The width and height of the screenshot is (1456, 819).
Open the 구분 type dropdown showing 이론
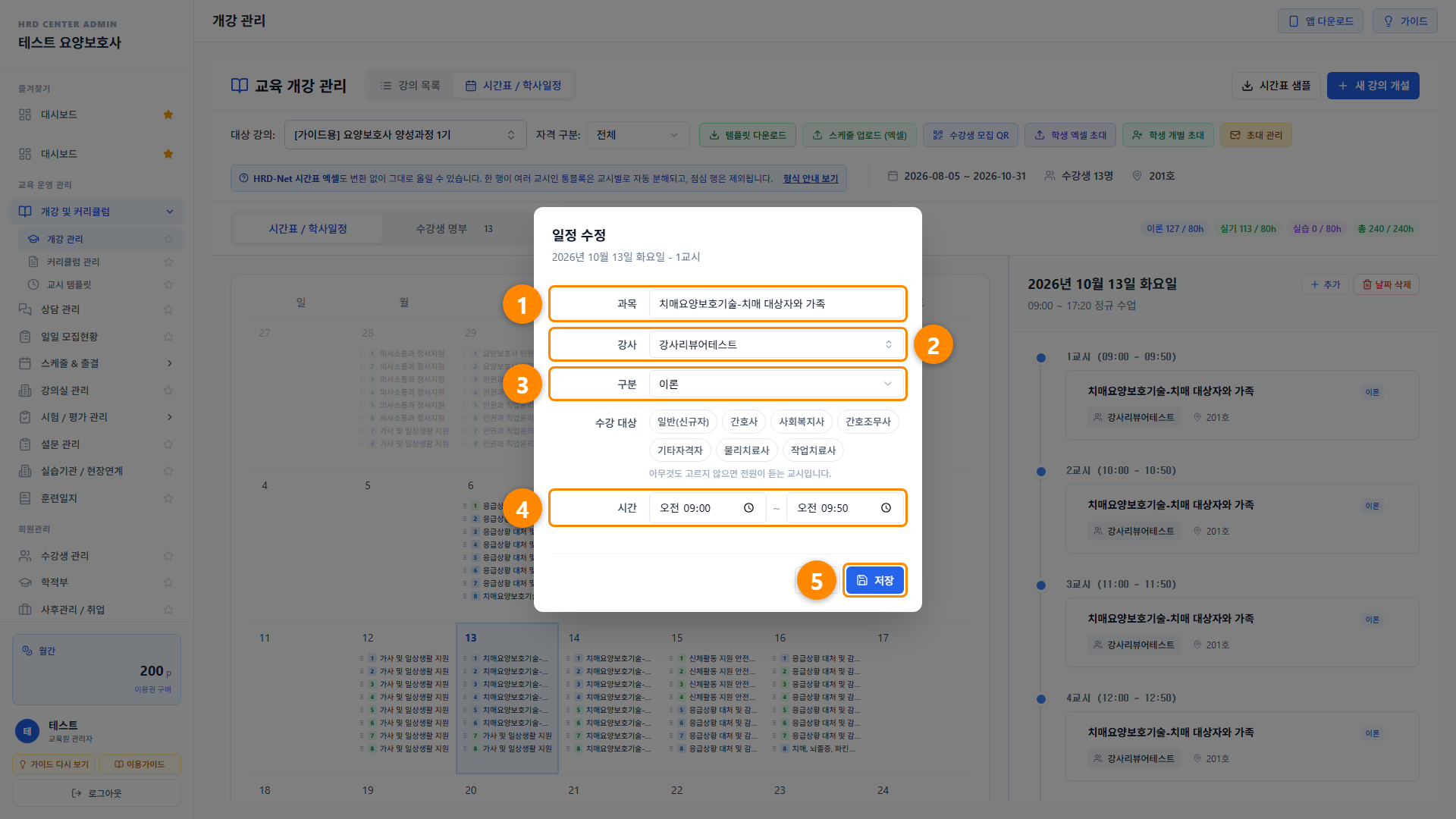pyautogui.click(x=777, y=384)
